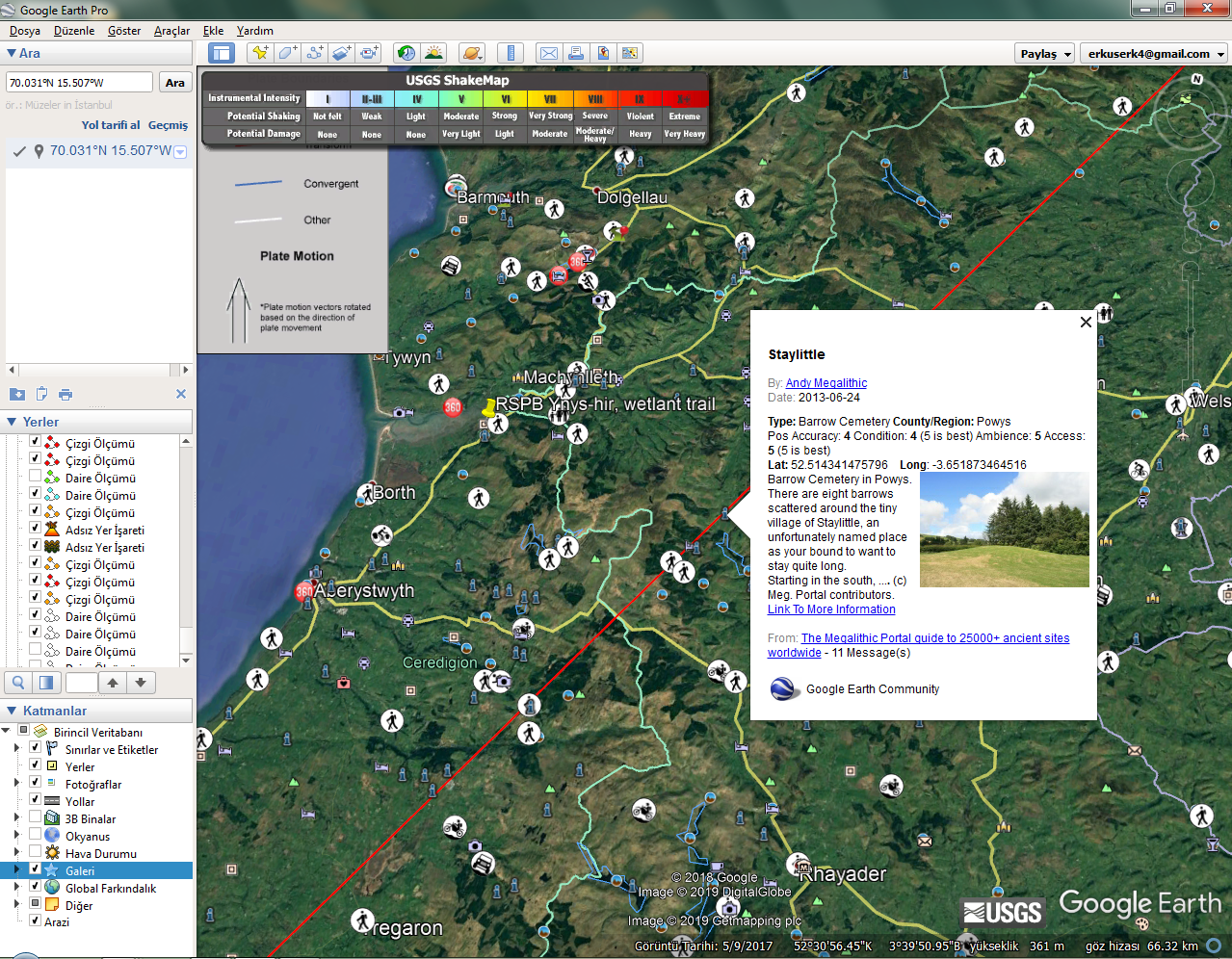The width and height of the screenshot is (1232, 959).
Task: Click the Ara search button
Action: [x=174, y=83]
